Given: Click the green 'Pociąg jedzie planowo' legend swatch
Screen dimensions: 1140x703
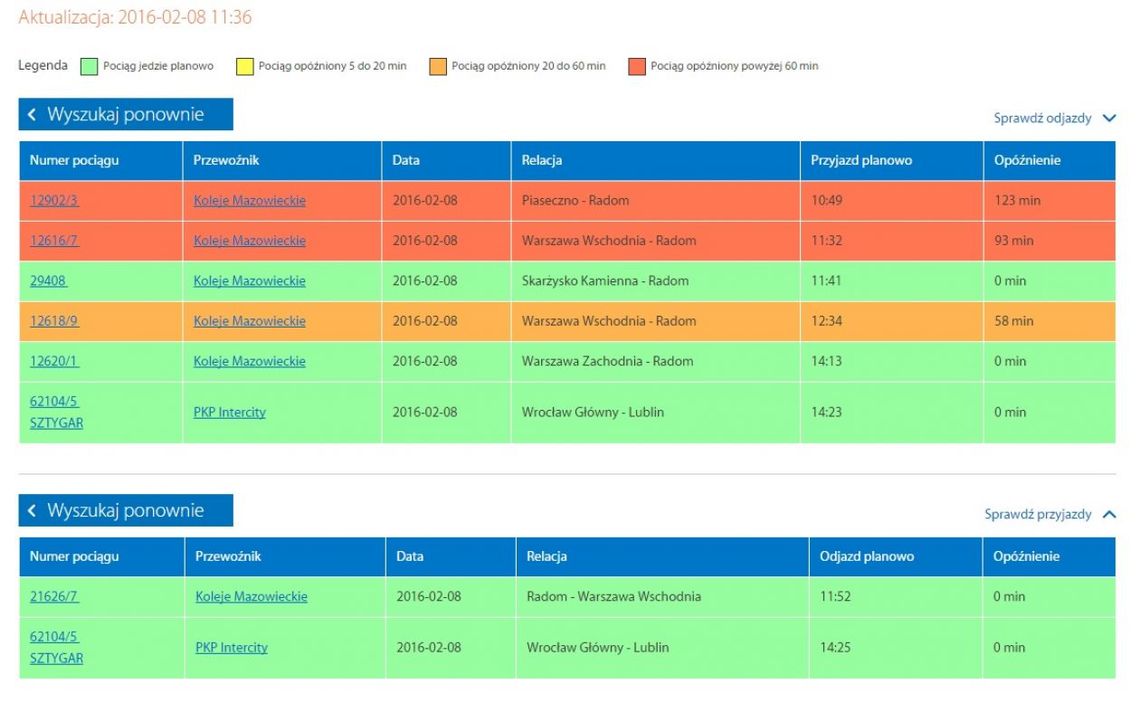Looking at the screenshot, I should (x=88, y=67).
